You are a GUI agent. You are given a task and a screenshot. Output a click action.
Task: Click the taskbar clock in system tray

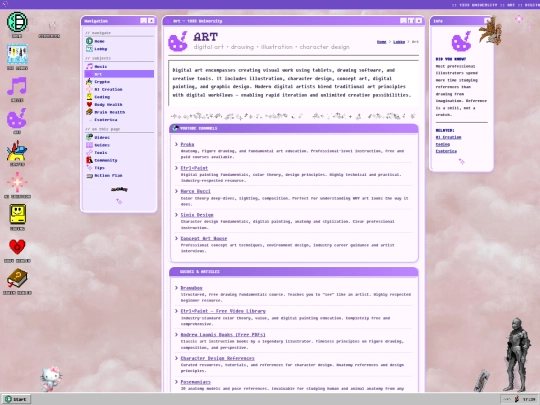(x=529, y=399)
